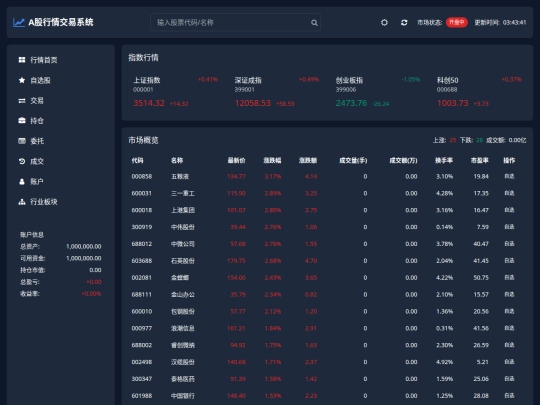Viewport: 540px width, 405px height.
Task: Sort table by 代码 column header
Action: click(x=137, y=160)
